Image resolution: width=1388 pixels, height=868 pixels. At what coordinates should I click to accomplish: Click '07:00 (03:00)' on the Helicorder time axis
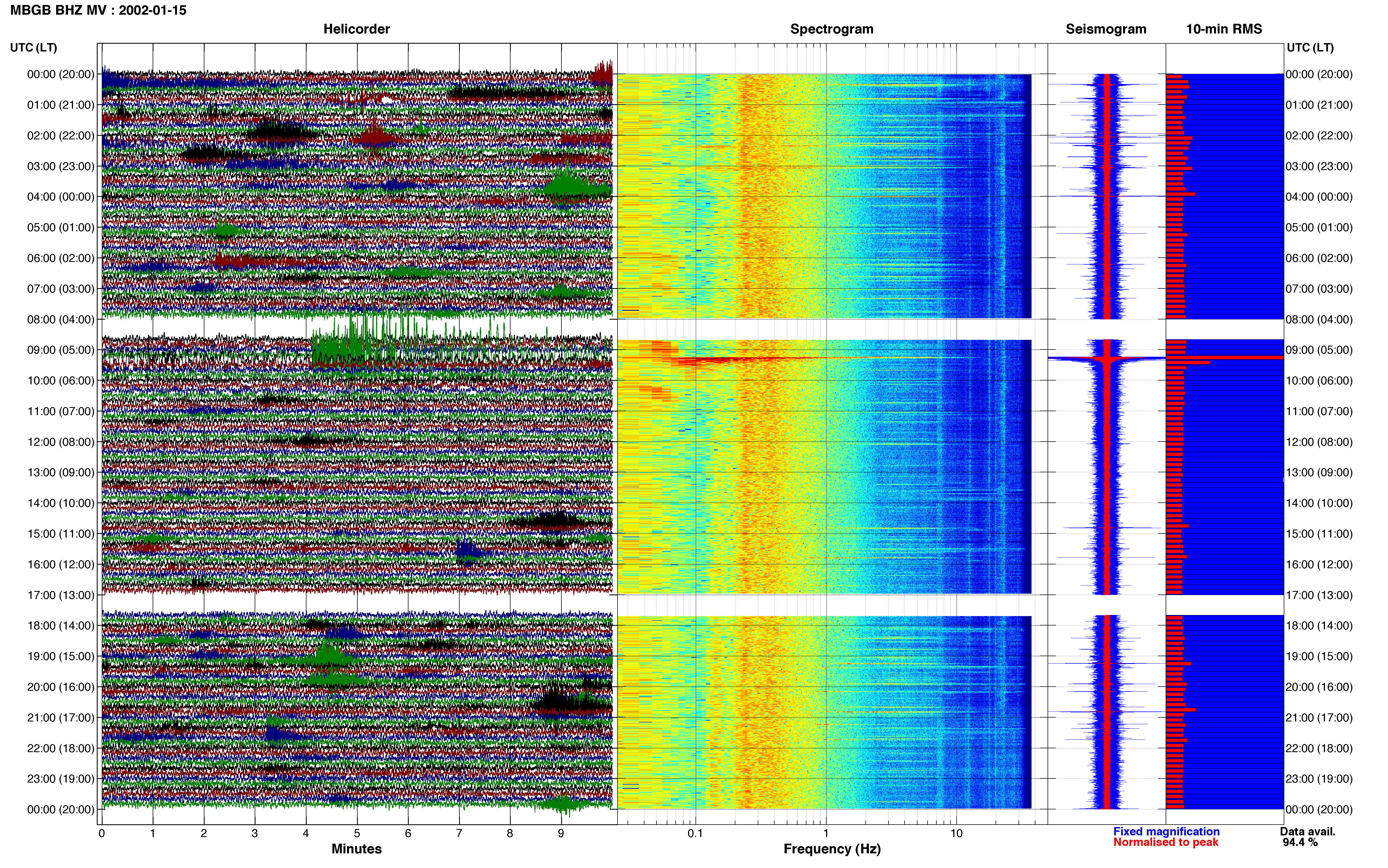61,288
